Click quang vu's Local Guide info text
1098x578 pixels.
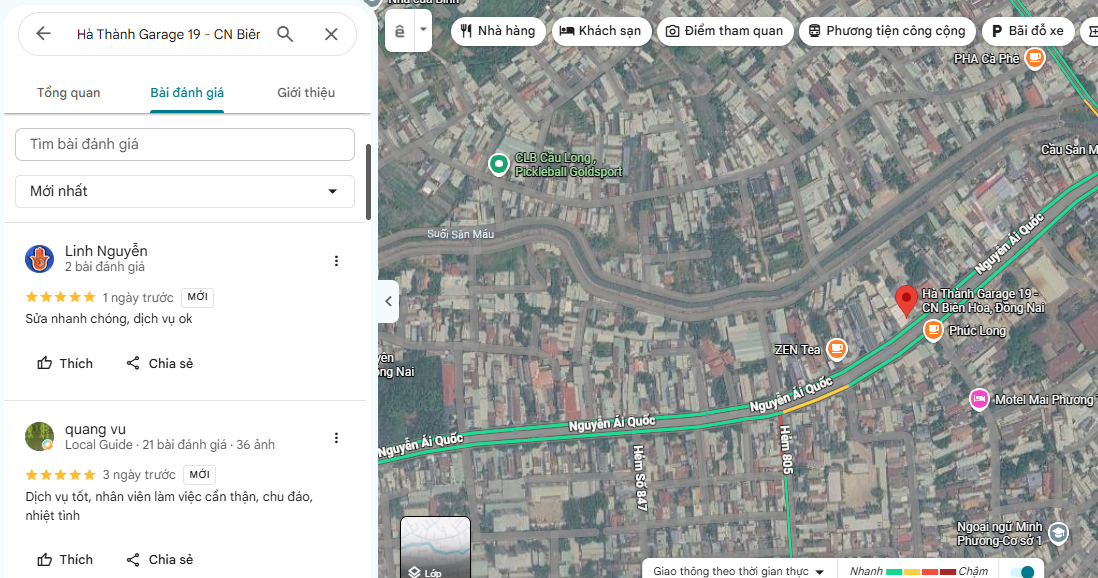(x=170, y=445)
